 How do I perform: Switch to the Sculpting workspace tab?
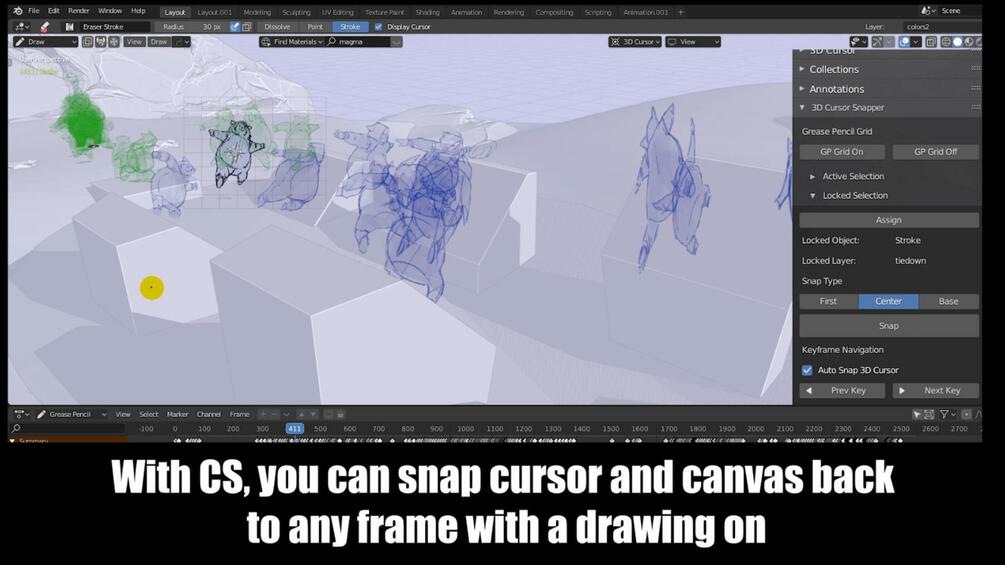pos(296,12)
